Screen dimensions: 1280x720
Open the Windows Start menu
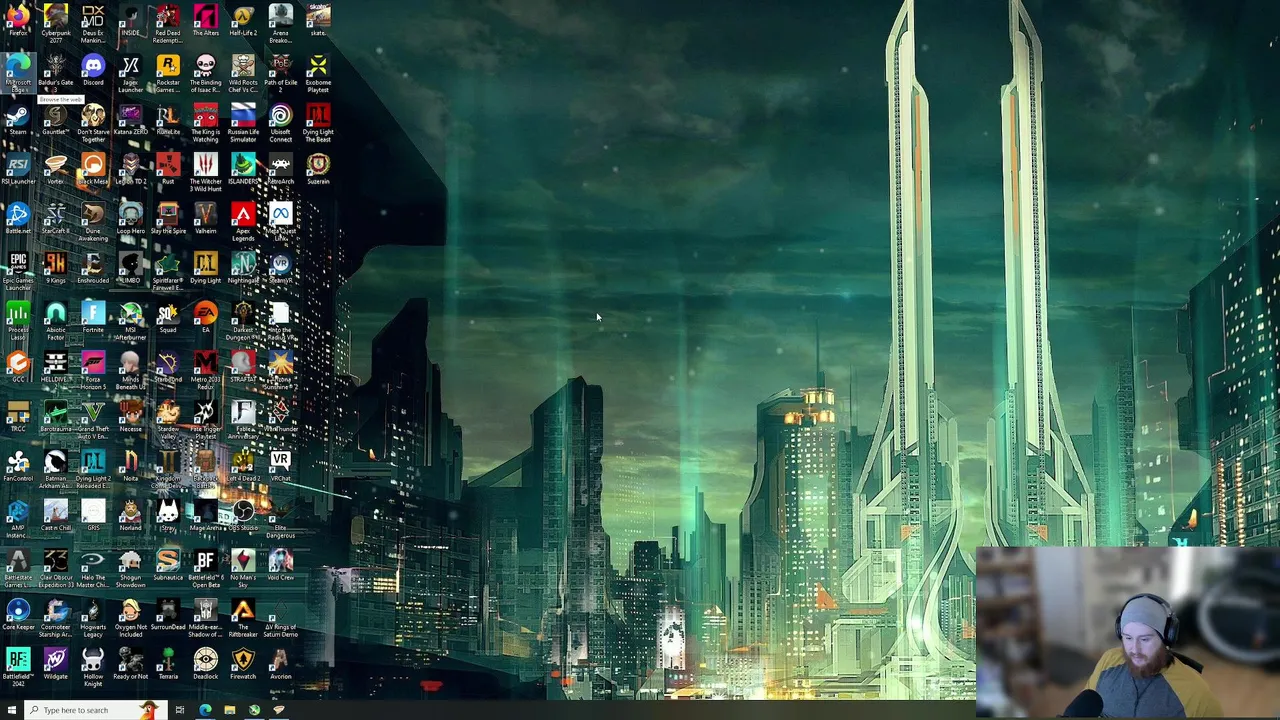[12, 710]
